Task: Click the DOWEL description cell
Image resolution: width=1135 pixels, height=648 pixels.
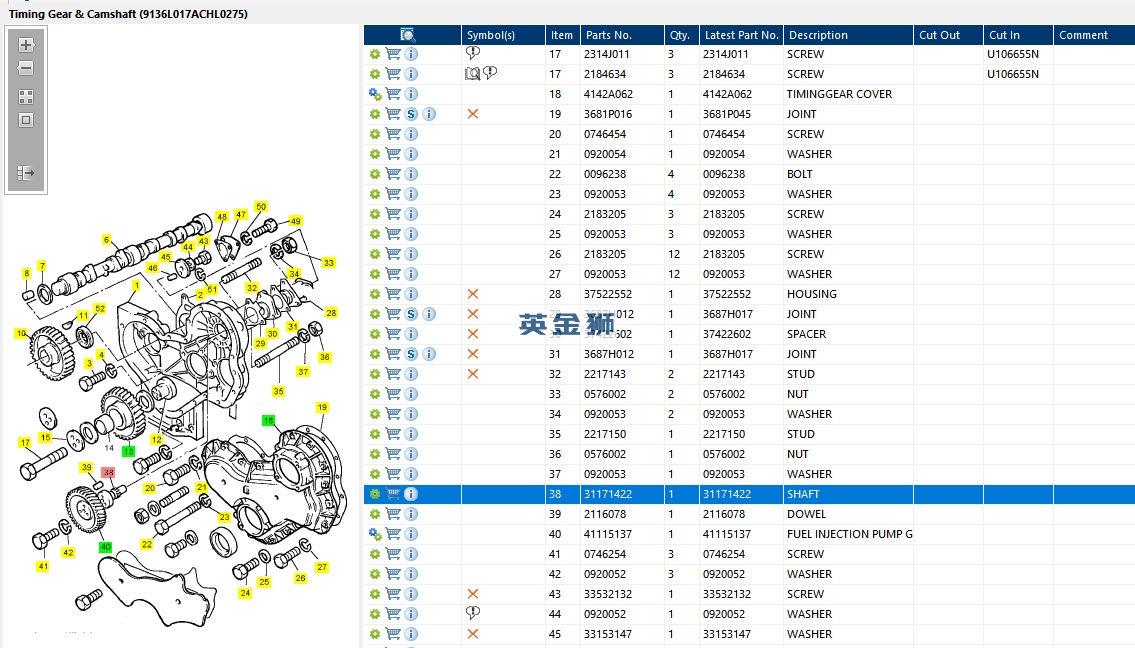Action: coord(806,514)
